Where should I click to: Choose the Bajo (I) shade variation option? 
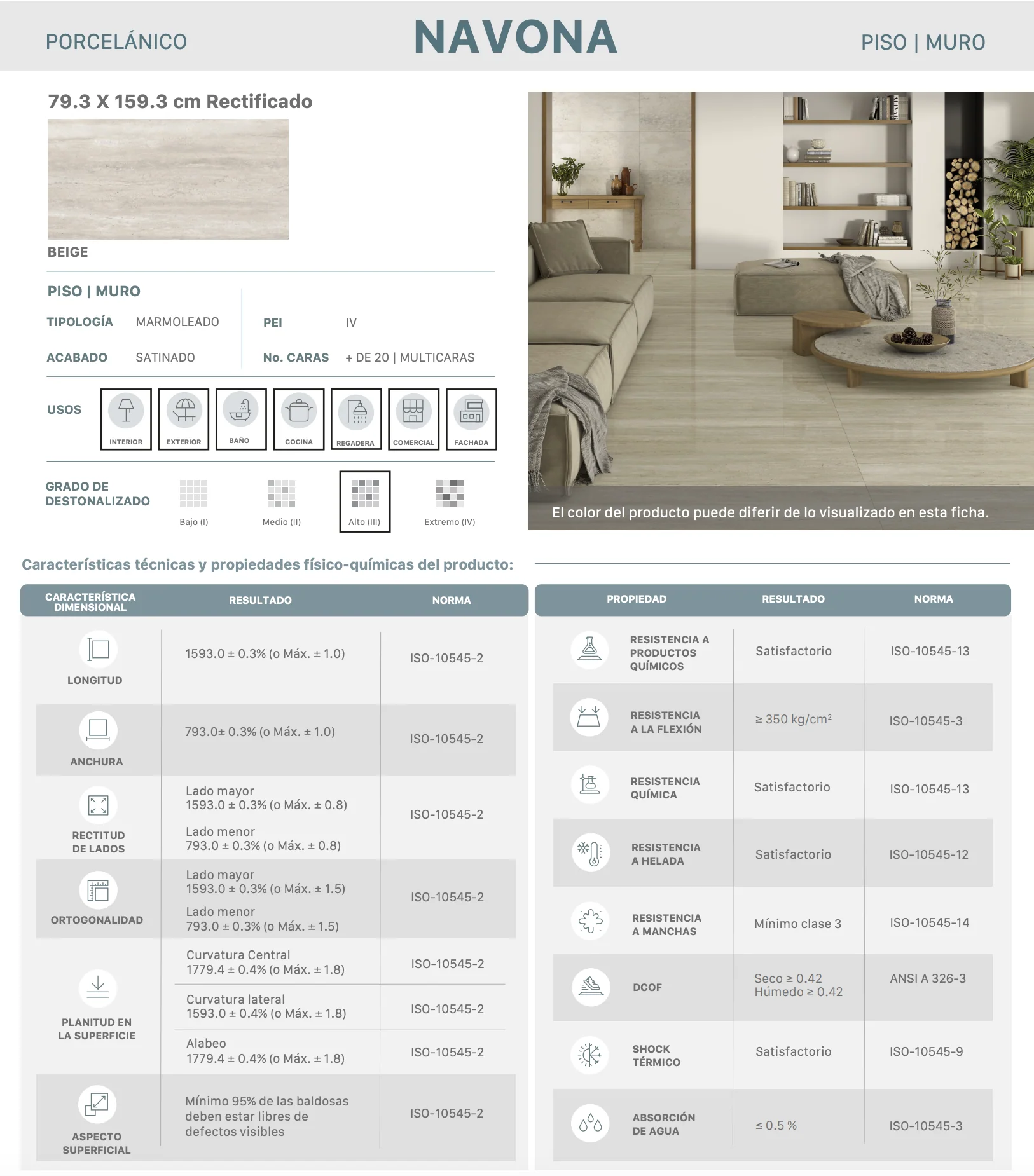point(194,503)
